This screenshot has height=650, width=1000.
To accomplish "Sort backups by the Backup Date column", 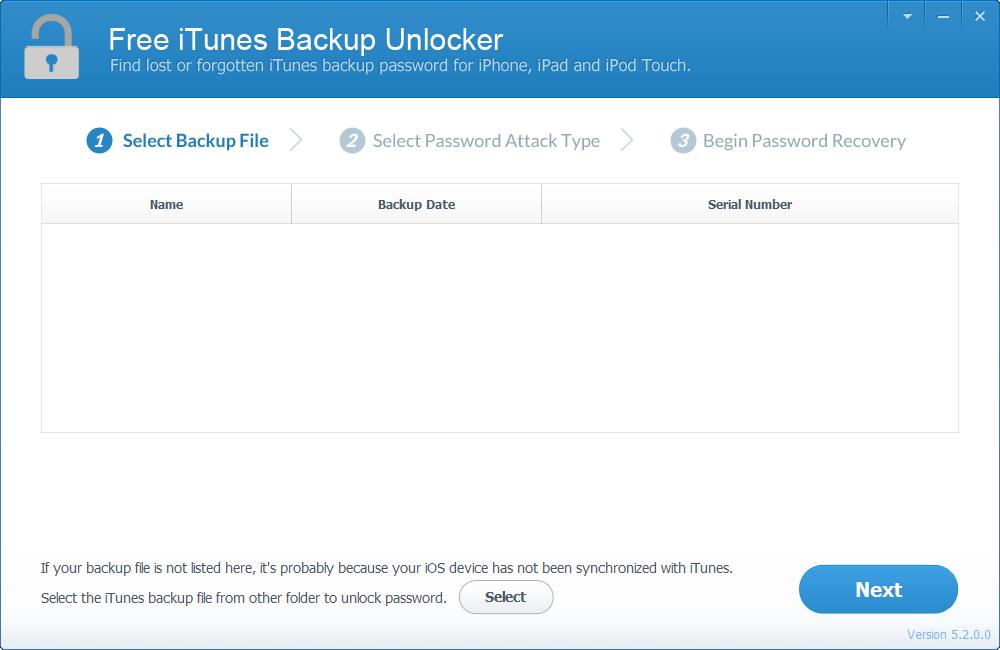I will [x=416, y=204].
